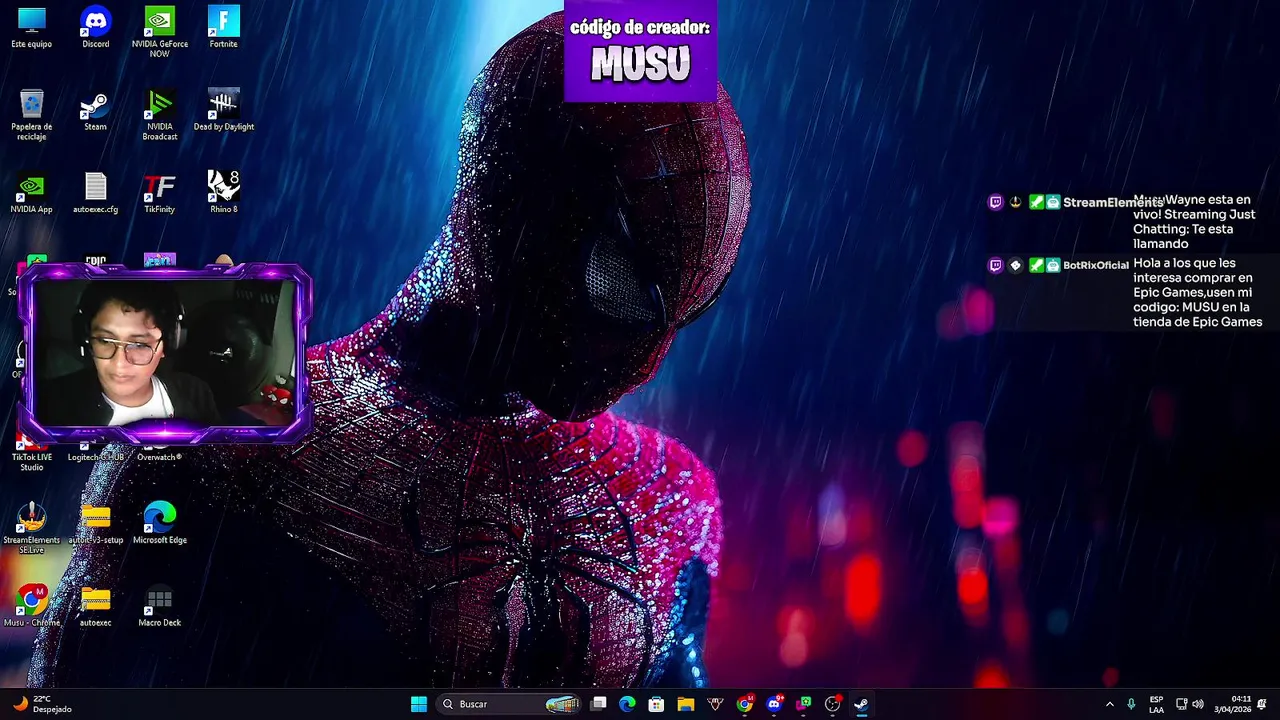Select the autotk-v3-setup folder icon
This screenshot has height=720, width=1280.
(95, 523)
